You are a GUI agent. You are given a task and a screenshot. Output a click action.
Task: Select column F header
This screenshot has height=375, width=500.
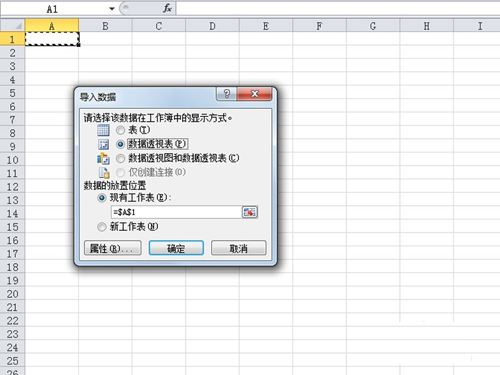[319, 26]
